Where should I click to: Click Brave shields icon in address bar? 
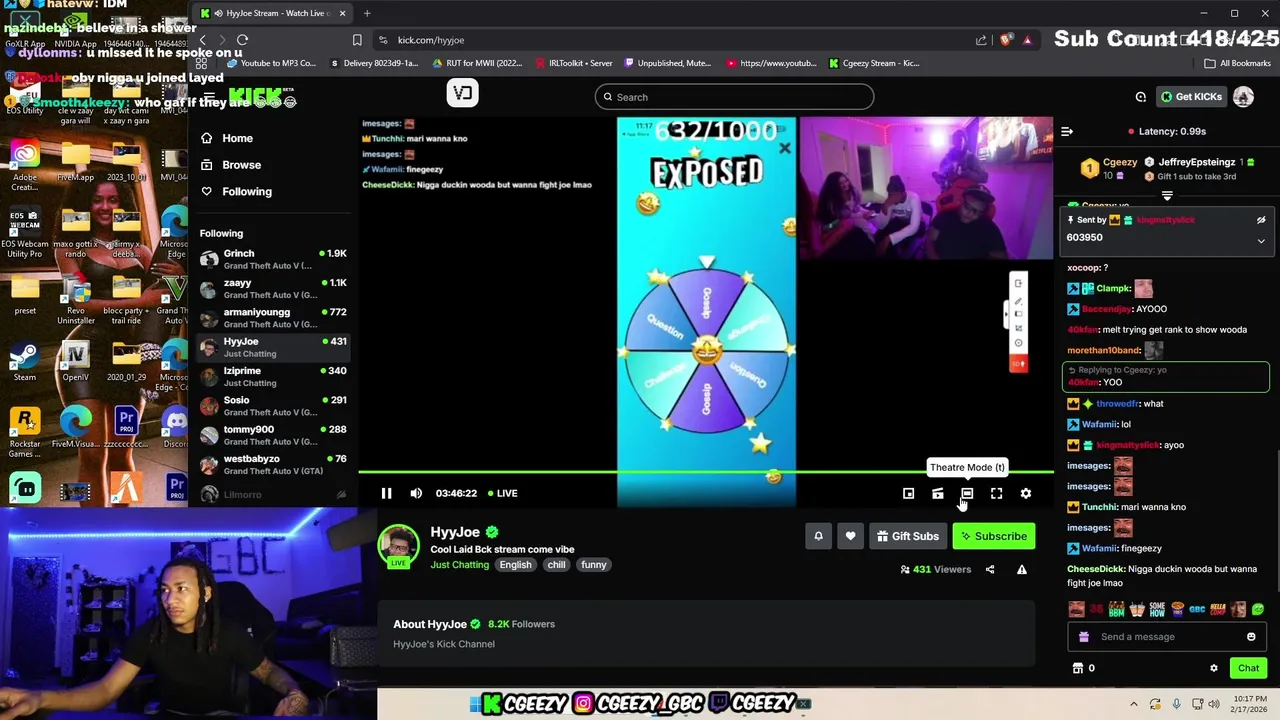(1008, 40)
